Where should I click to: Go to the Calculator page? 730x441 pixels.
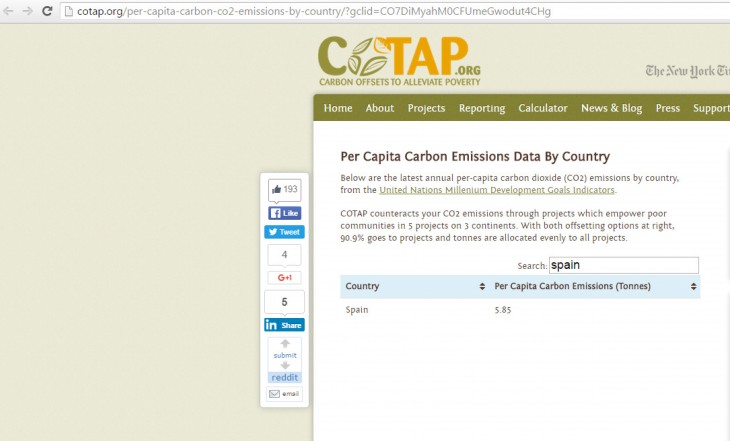542,108
